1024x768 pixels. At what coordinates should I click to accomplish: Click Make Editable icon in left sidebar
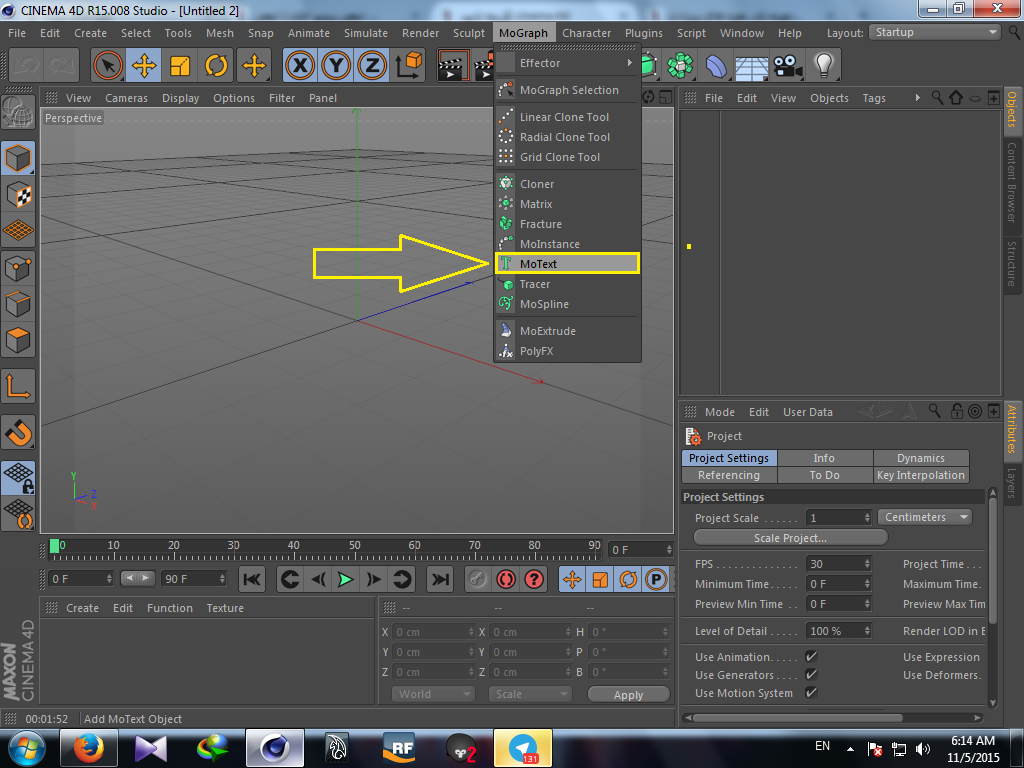pyautogui.click(x=18, y=113)
